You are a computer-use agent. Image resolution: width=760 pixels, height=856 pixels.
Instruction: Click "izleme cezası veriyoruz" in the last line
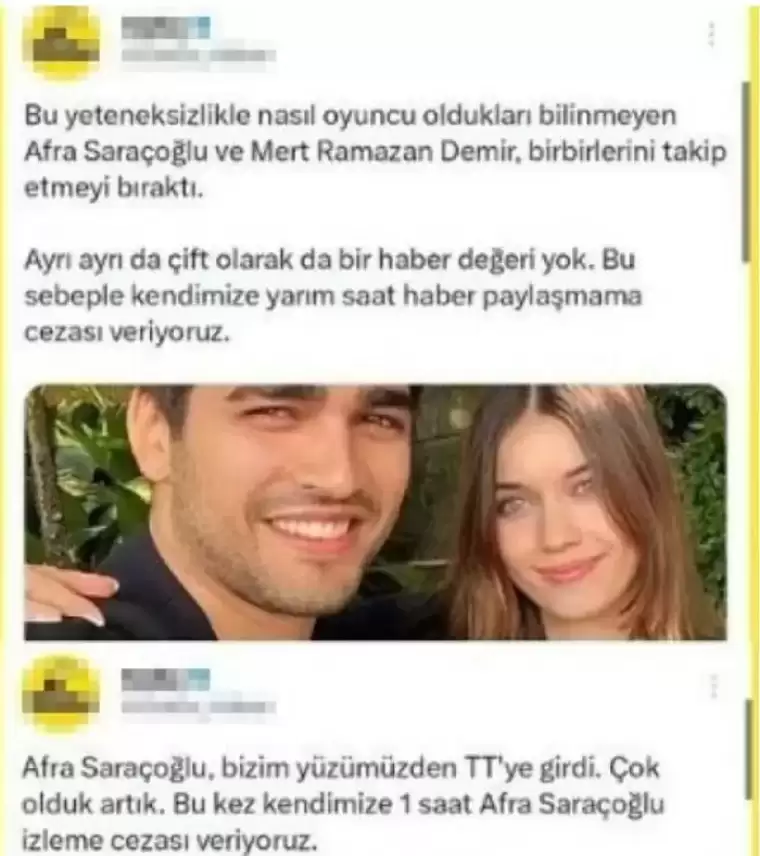[169, 841]
